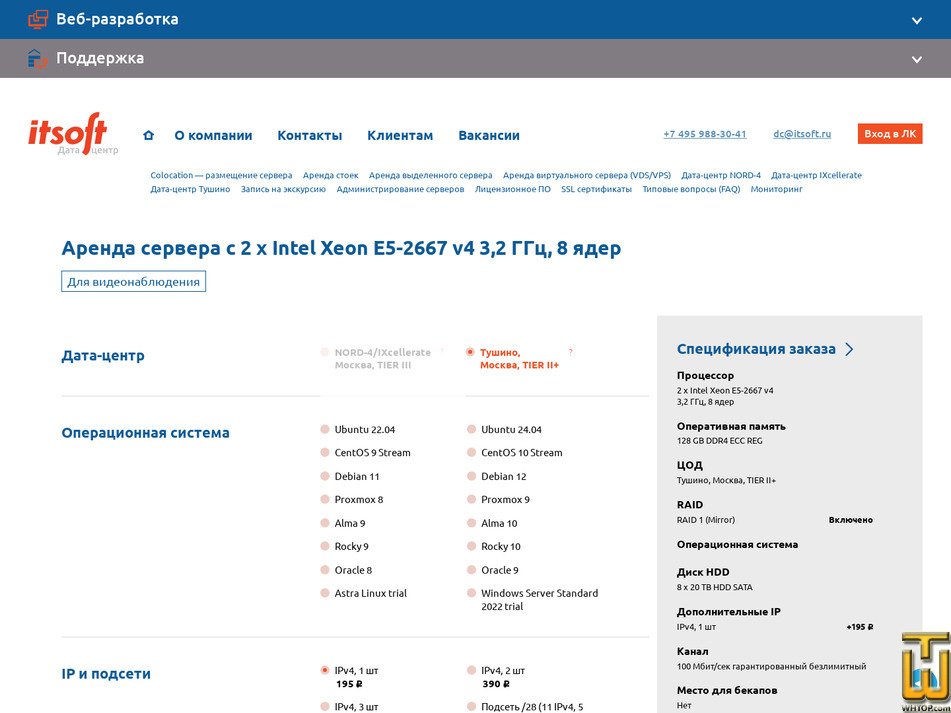Pick Rocky 10 operating system
The height and width of the screenshot is (713, 951).
click(471, 546)
